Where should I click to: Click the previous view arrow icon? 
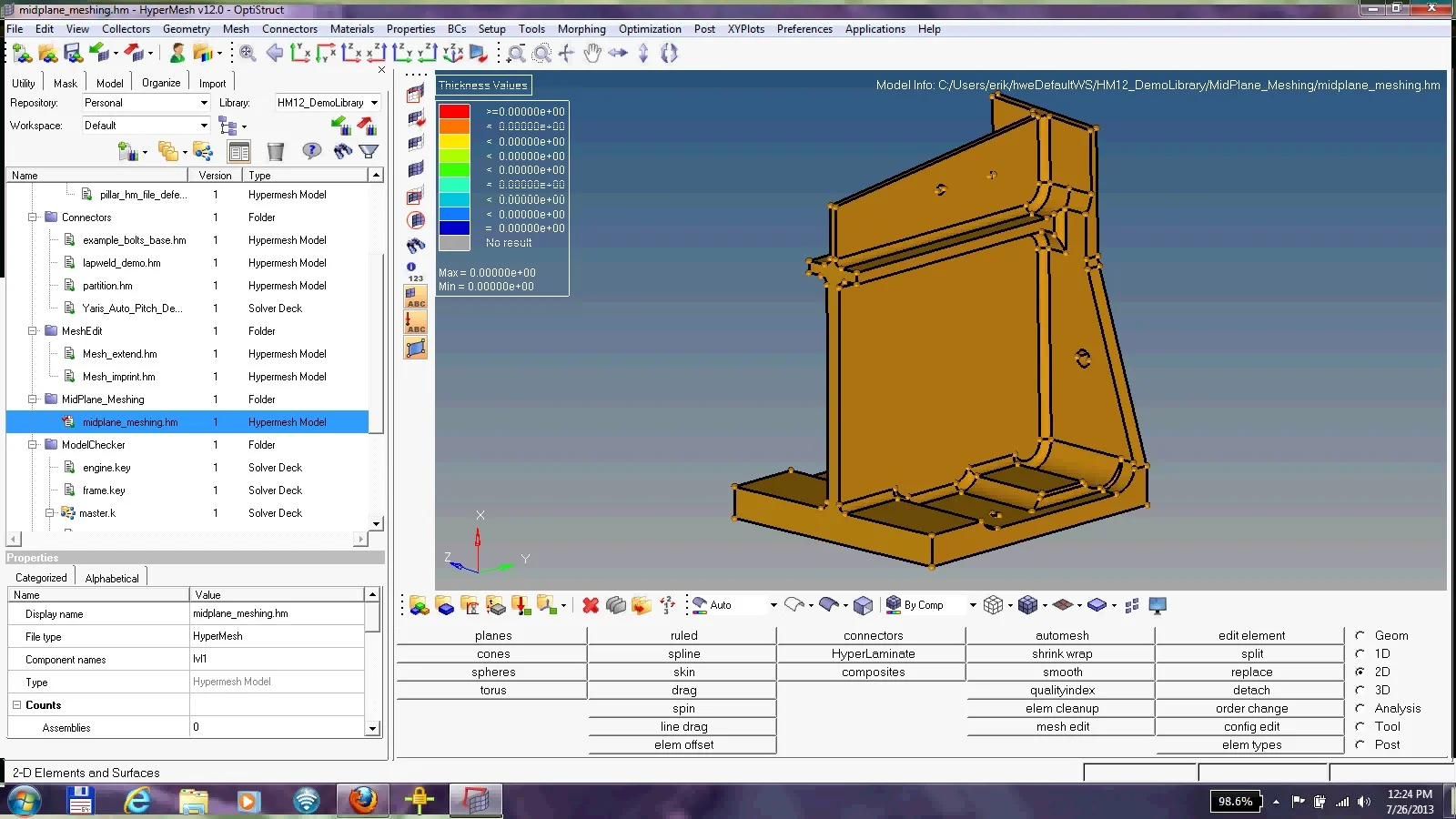pos(274,54)
